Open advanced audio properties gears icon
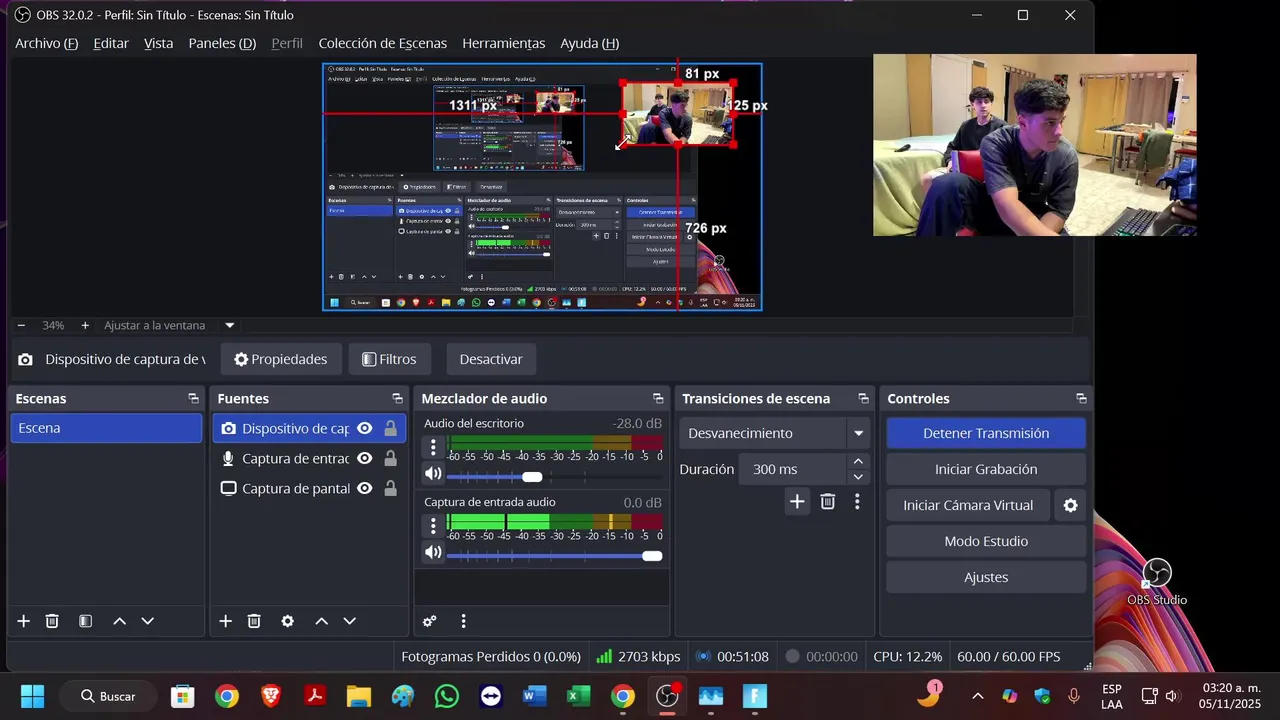The height and width of the screenshot is (720, 1280). tap(429, 621)
